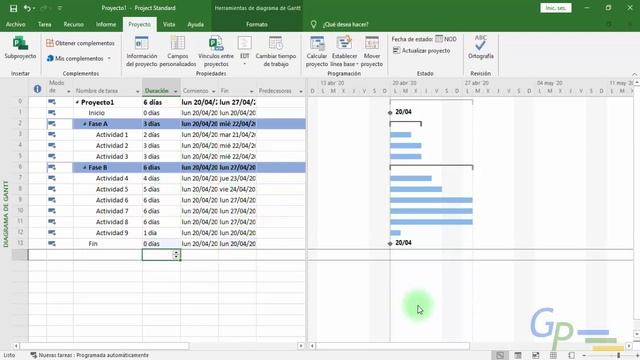Click task mode icon for Actividad 1
Image resolution: width=640 pixels, height=360 pixels.
[52, 134]
